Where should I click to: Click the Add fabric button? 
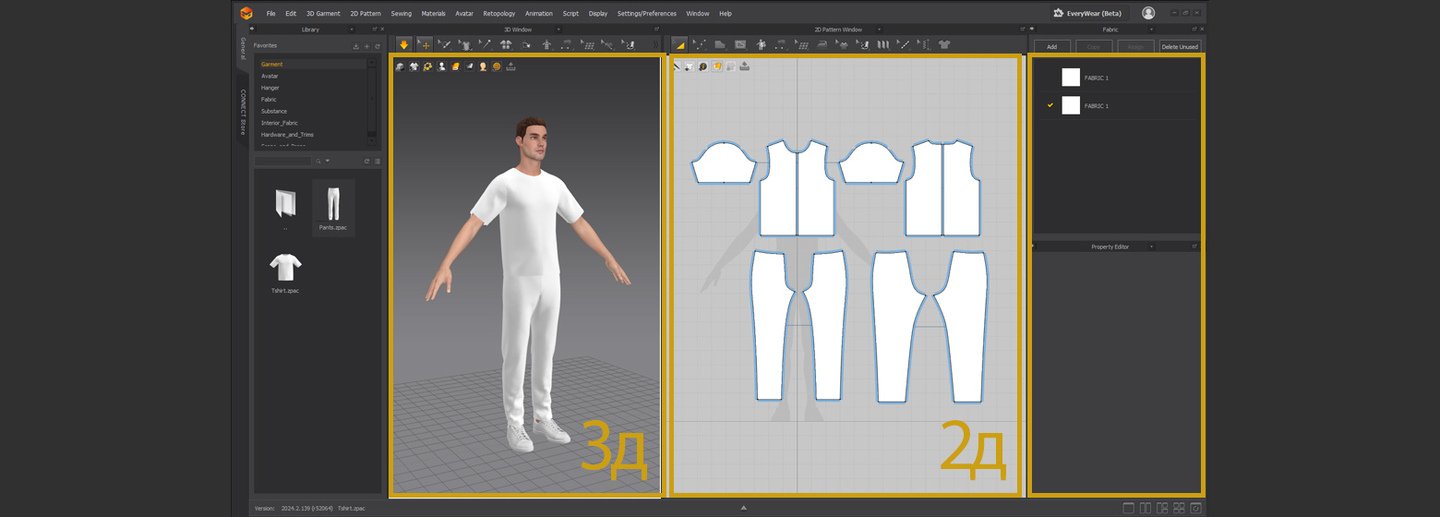pyautogui.click(x=1052, y=47)
